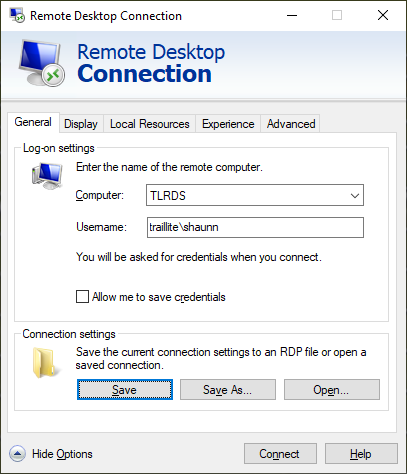This screenshot has height=474, width=407.
Task: Expand the Computer dropdown arrow
Action: pos(355,195)
